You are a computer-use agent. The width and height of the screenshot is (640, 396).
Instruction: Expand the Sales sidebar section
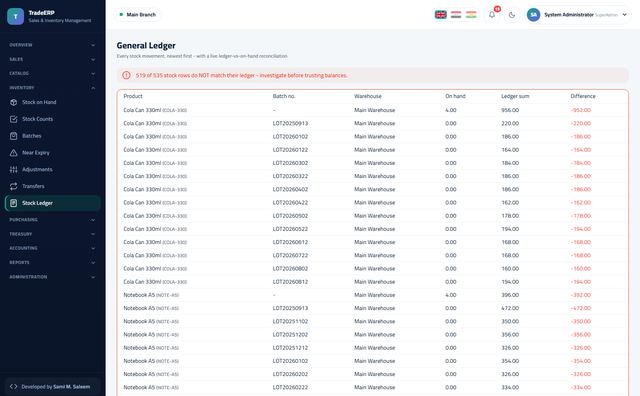(x=53, y=59)
